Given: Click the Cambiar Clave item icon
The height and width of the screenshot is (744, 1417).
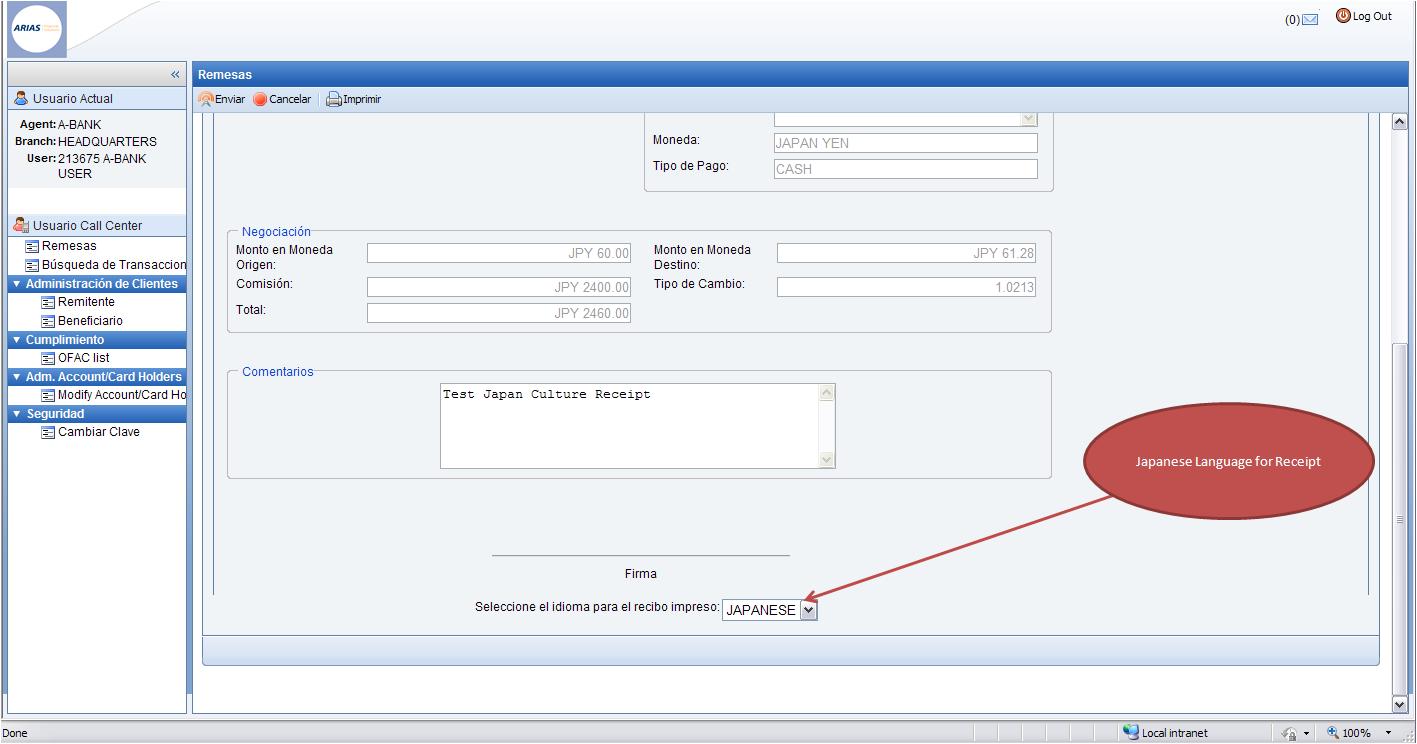Looking at the screenshot, I should (48, 433).
